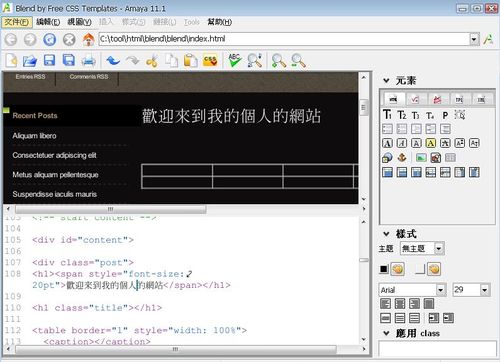Screen dimensions: 500x362
Task: Open the 視圖(V) menu
Action: (x=79, y=22)
